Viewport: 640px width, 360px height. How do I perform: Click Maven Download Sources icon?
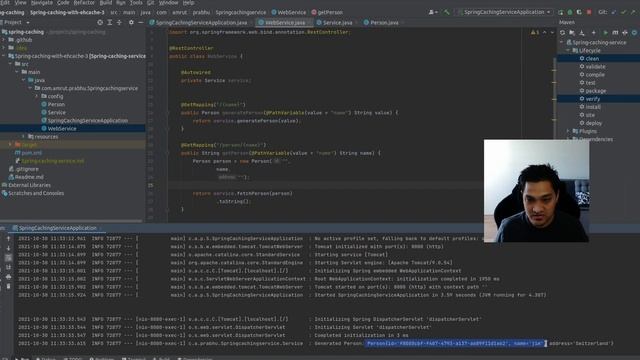[582, 32]
